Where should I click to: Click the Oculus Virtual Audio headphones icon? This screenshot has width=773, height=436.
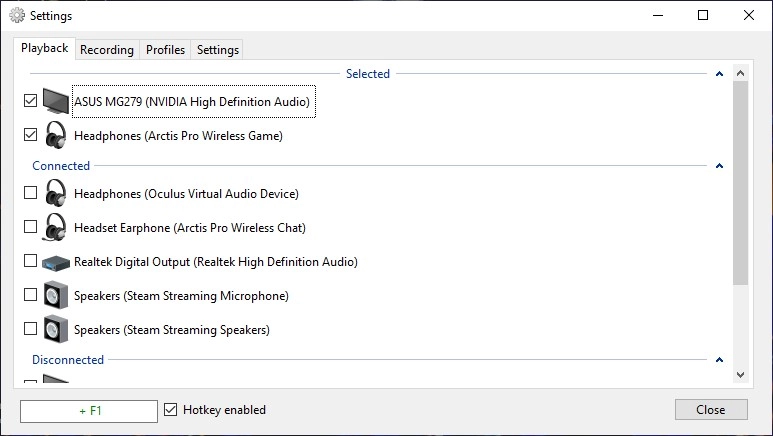56,193
